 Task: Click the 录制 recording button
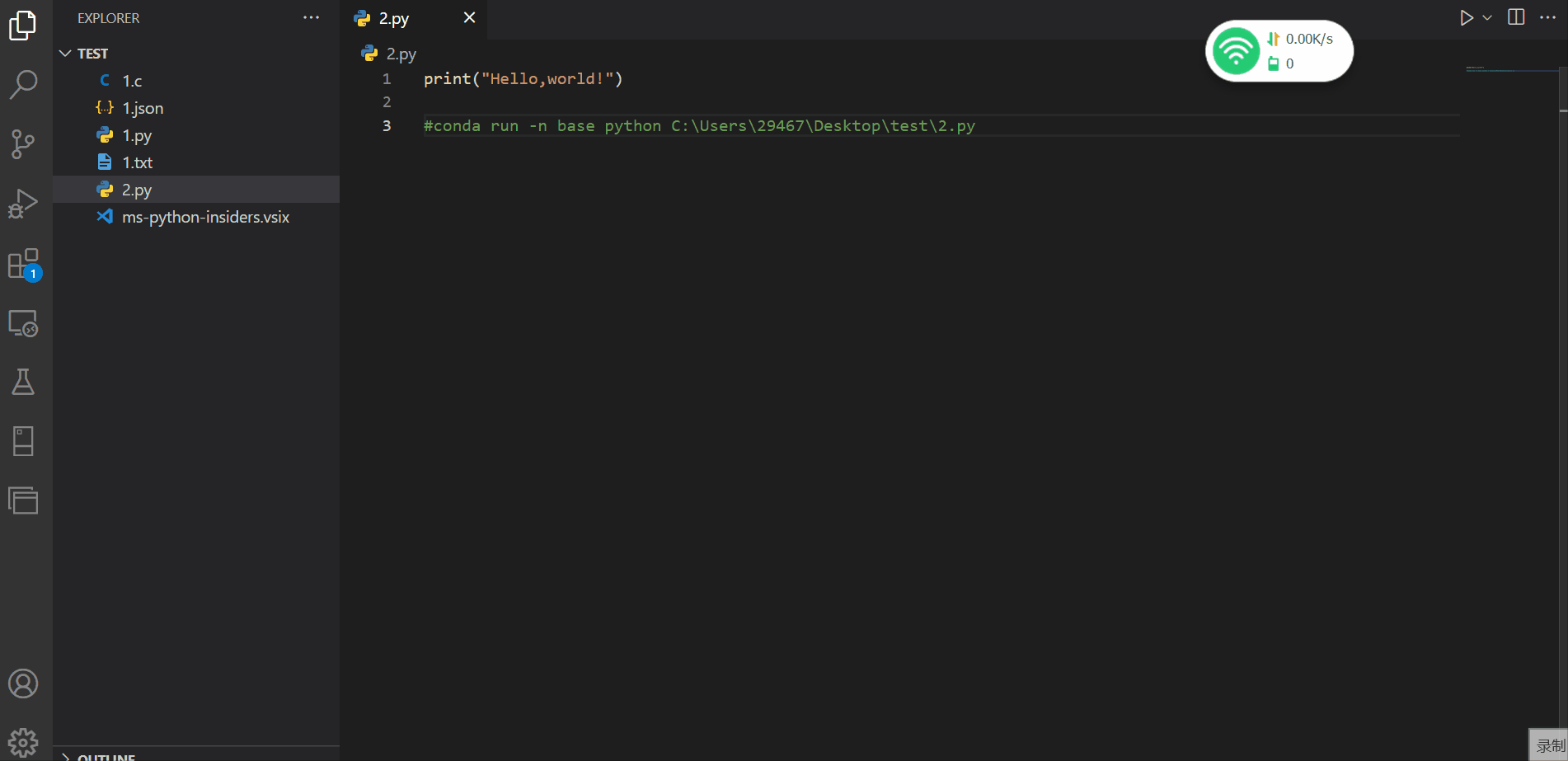coord(1550,745)
